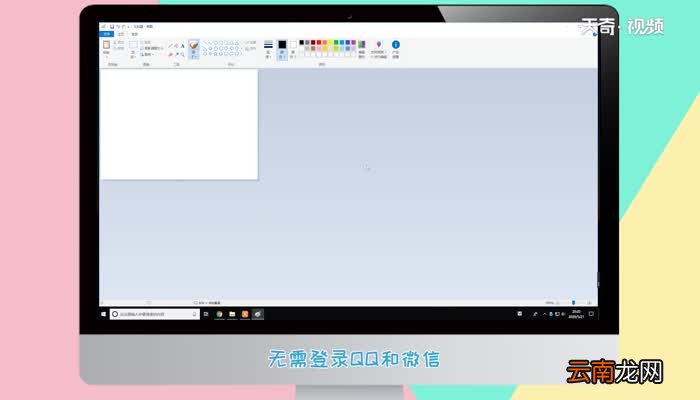Viewport: 700px width, 400px height.
Task: Select the Eraser tool
Action: (x=170, y=54)
